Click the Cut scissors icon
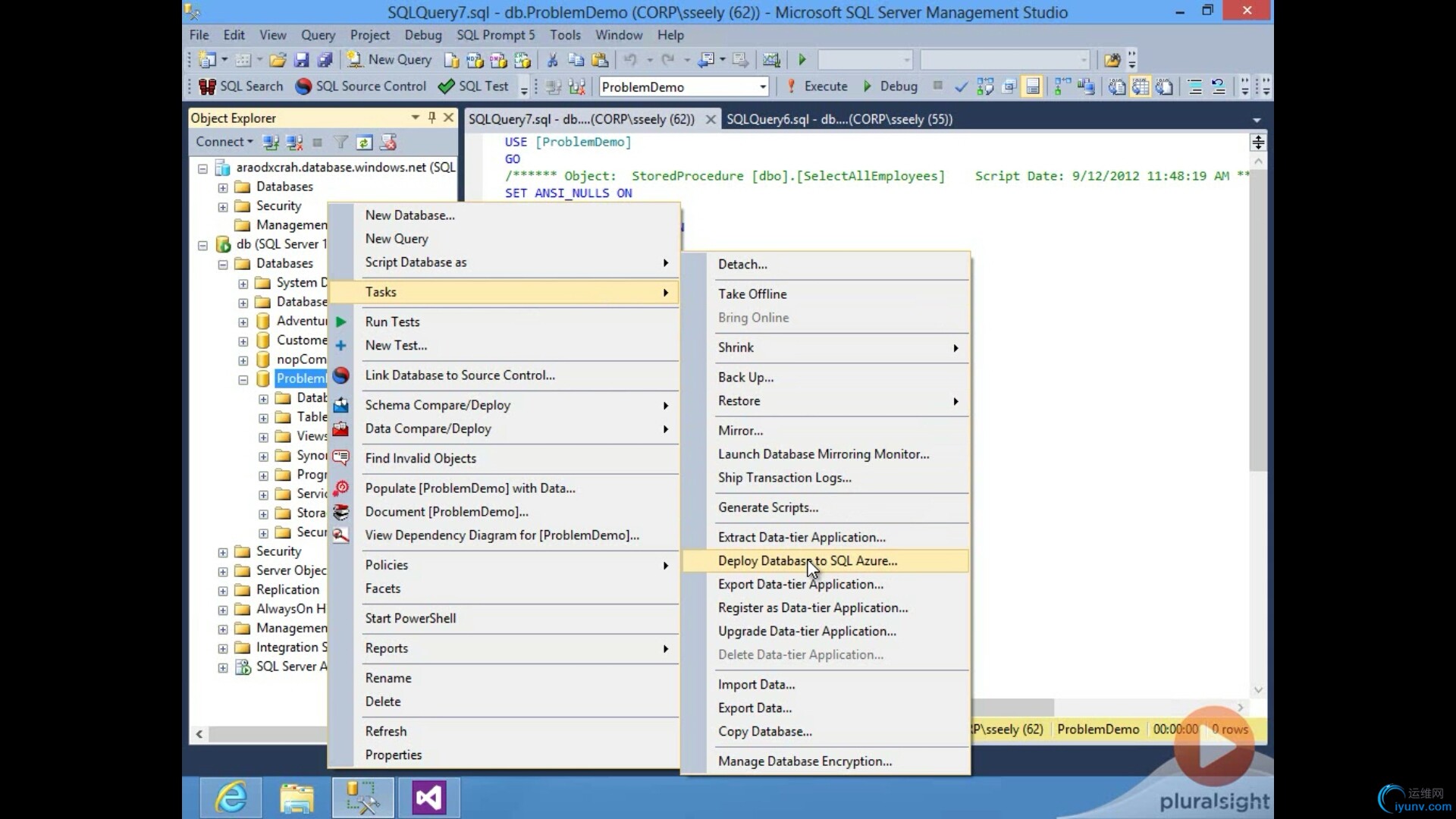The image size is (1456, 819). pyautogui.click(x=552, y=59)
